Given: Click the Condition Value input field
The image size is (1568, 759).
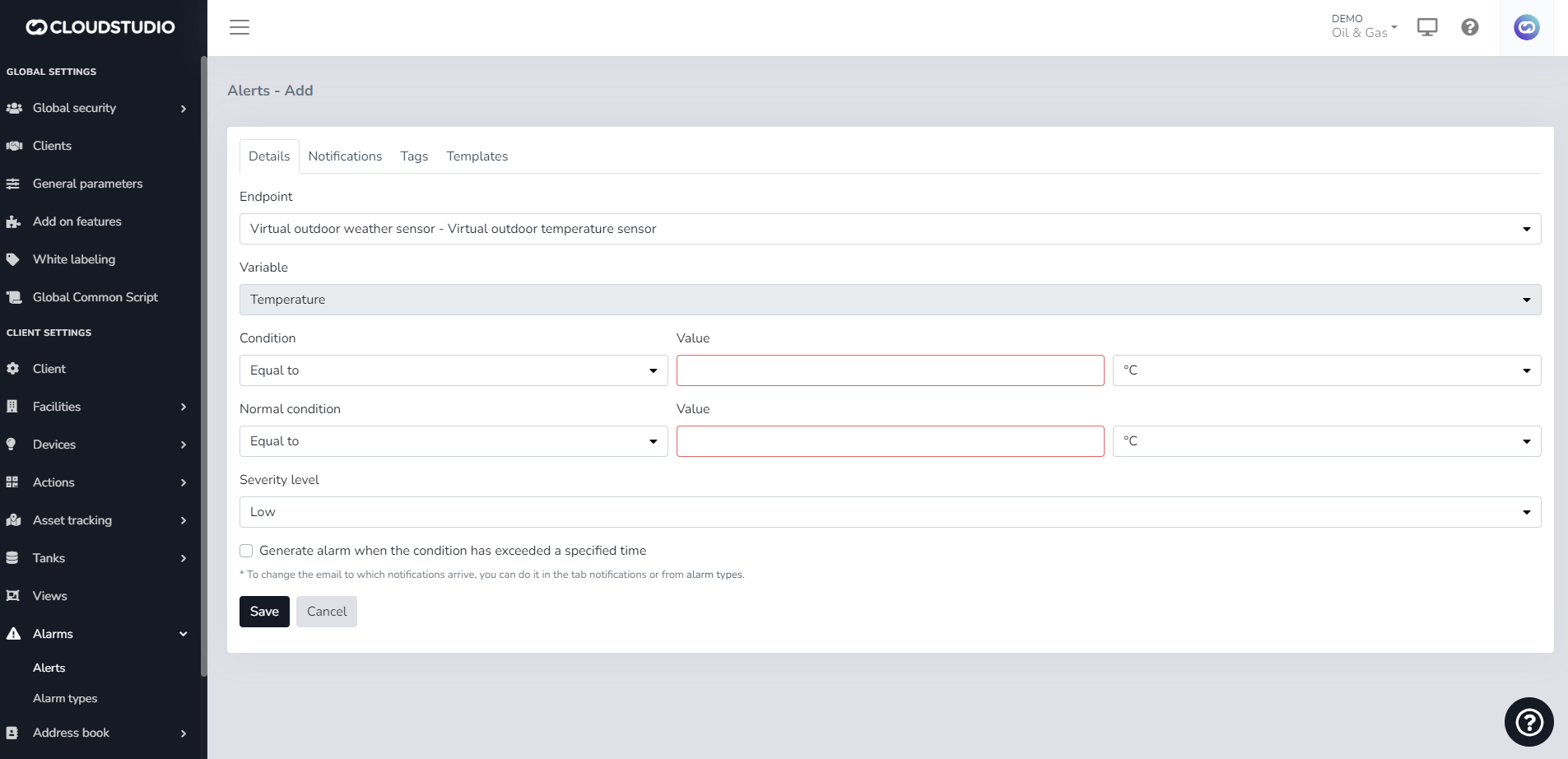Looking at the screenshot, I should (890, 370).
